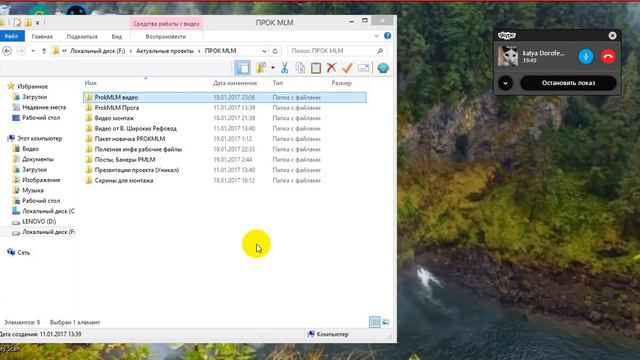
Task: Open Сеть in the navigation pane
Action: (23, 253)
